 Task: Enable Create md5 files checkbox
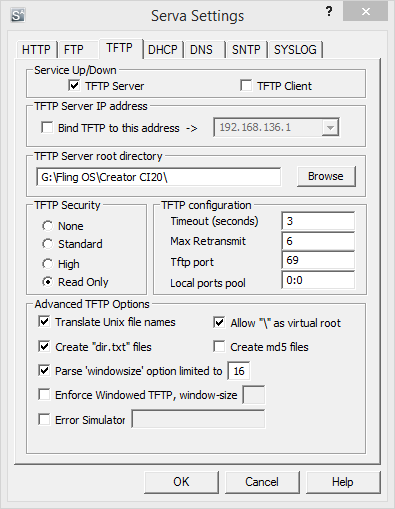click(219, 347)
